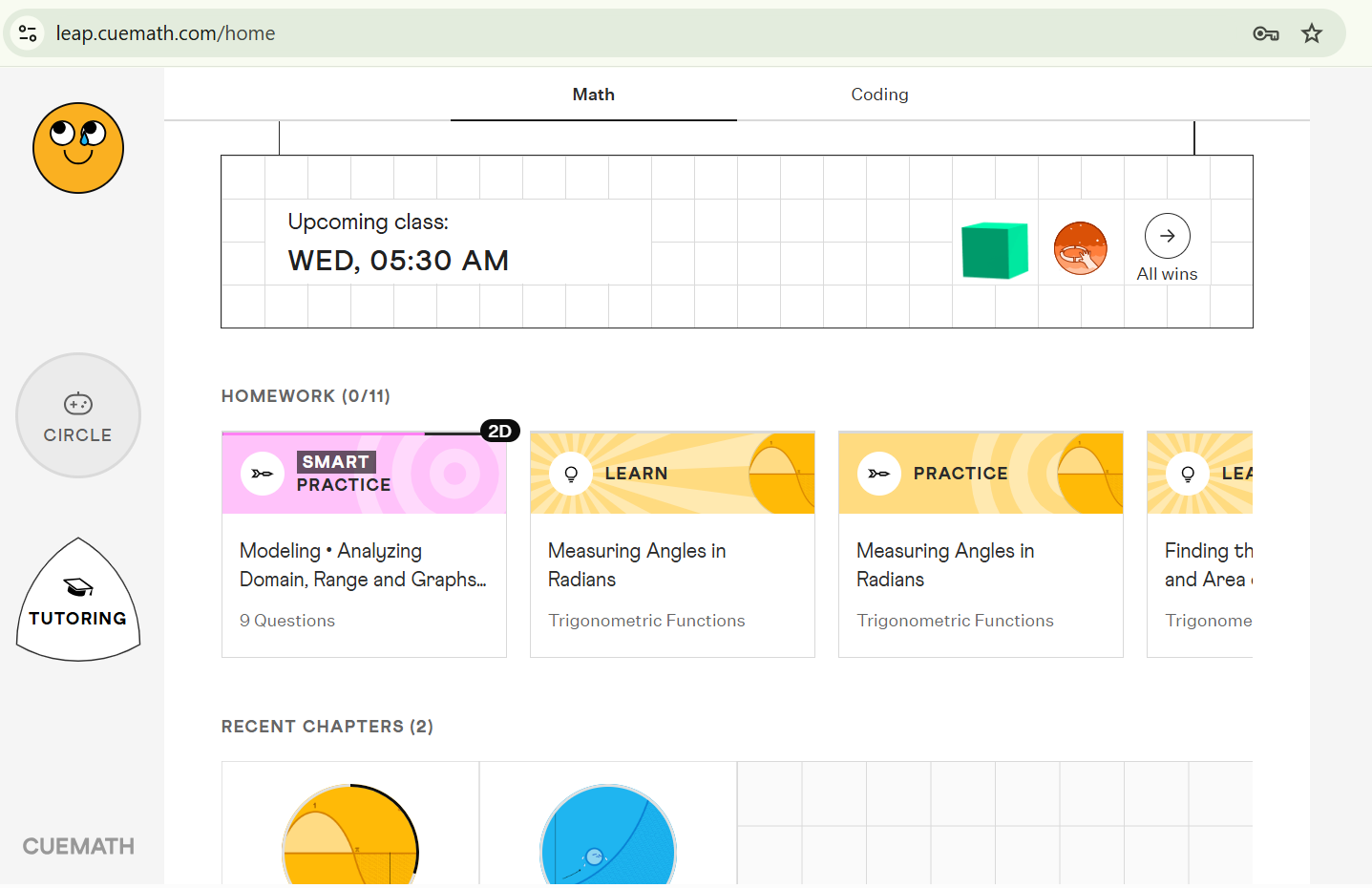
Task: Select the Math tab
Action: coord(593,94)
